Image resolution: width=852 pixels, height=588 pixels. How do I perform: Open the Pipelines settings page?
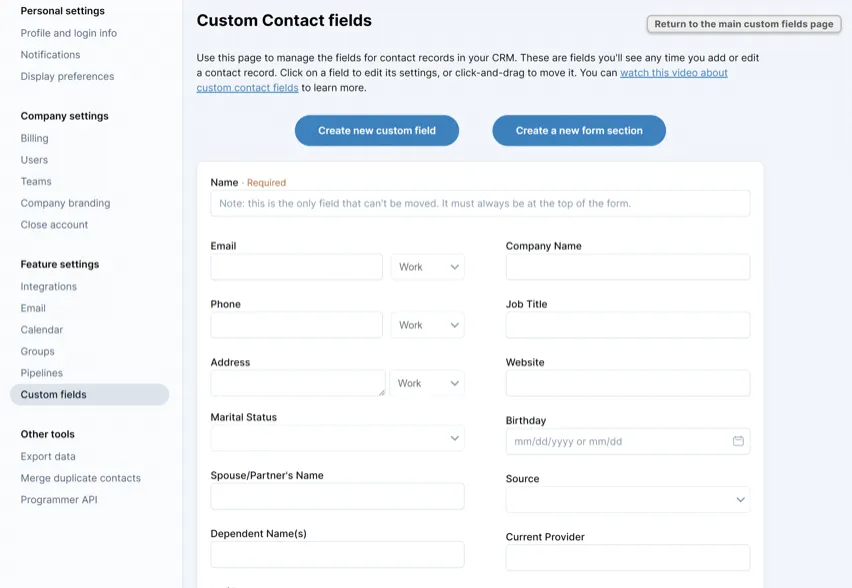click(41, 372)
